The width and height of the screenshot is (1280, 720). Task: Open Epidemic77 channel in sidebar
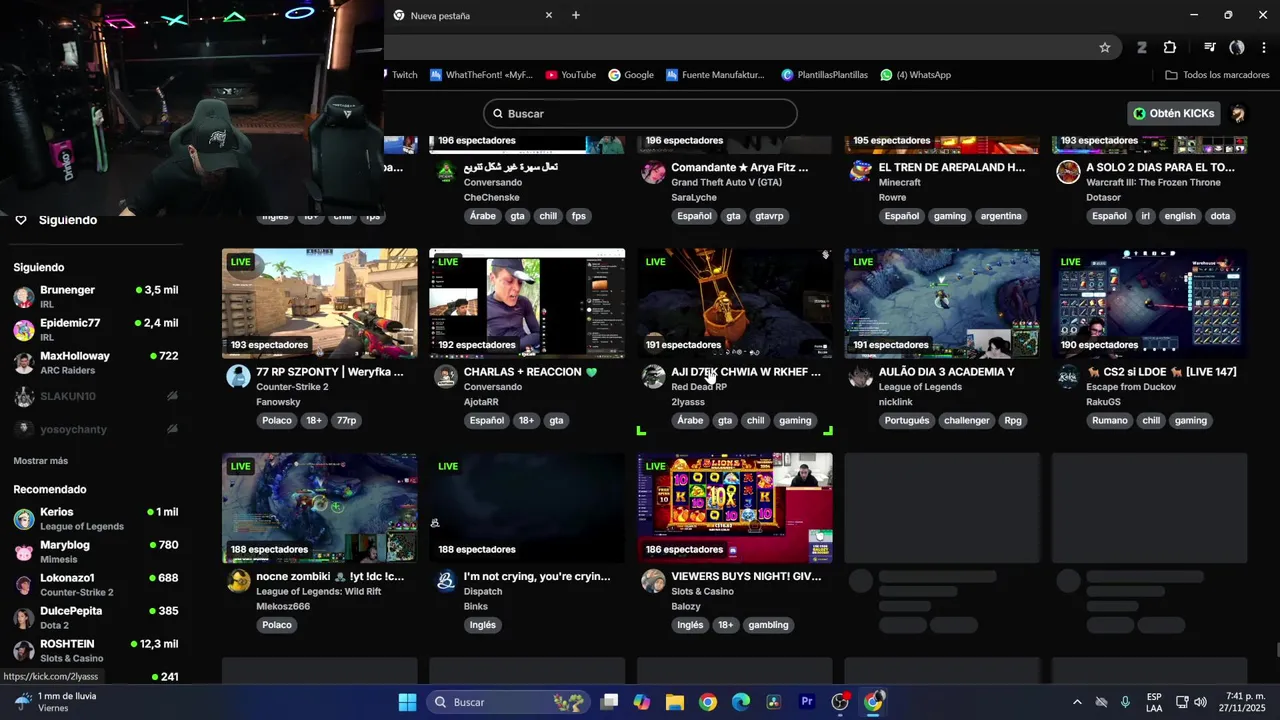(96, 329)
